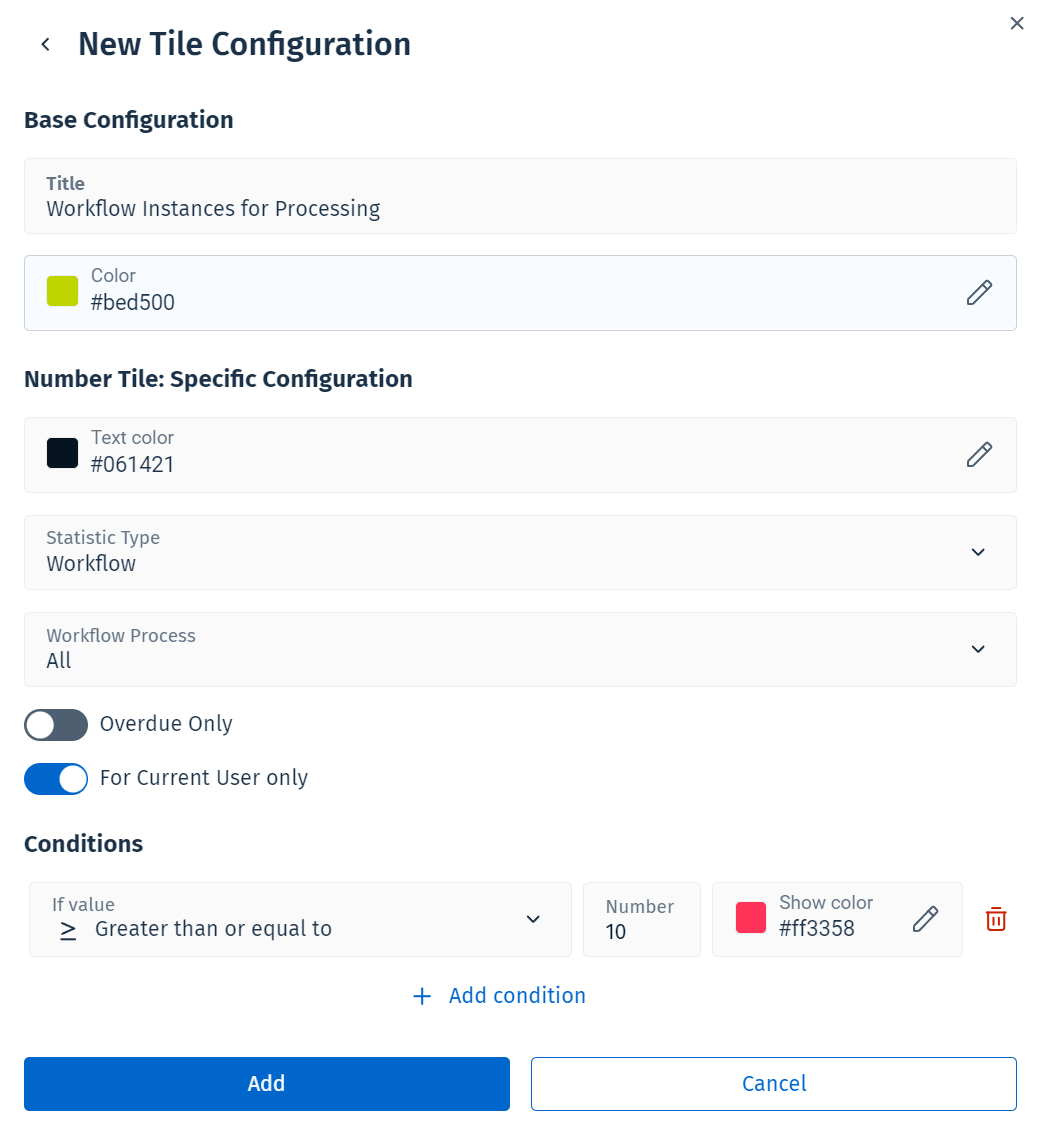Open the Statistic Type dropdown

click(978, 552)
